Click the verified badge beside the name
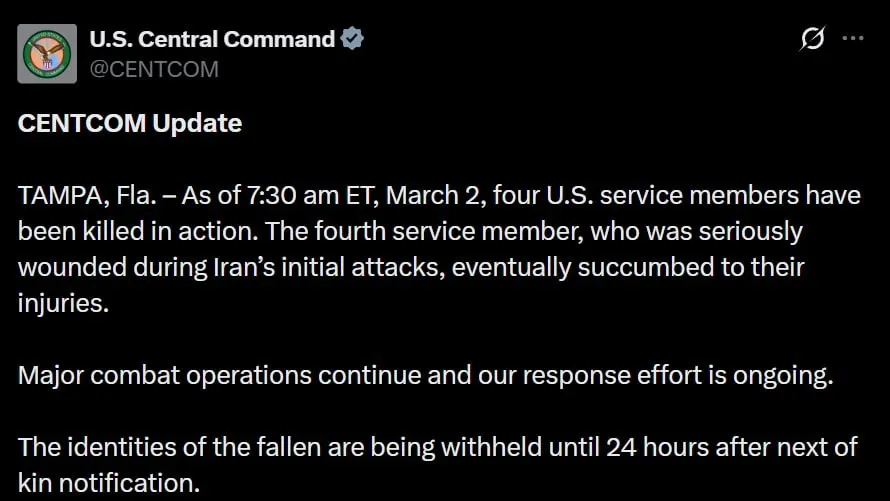 (352, 39)
